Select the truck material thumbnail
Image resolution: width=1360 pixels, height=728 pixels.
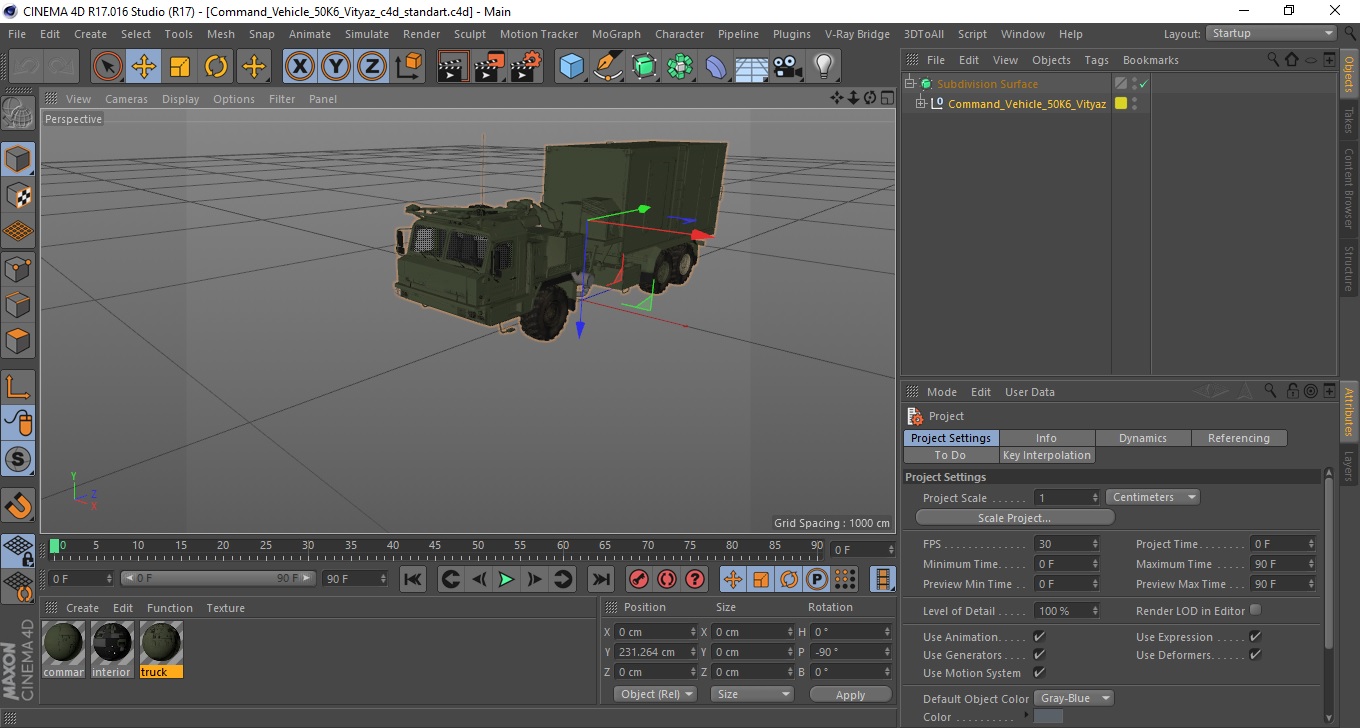click(161, 649)
